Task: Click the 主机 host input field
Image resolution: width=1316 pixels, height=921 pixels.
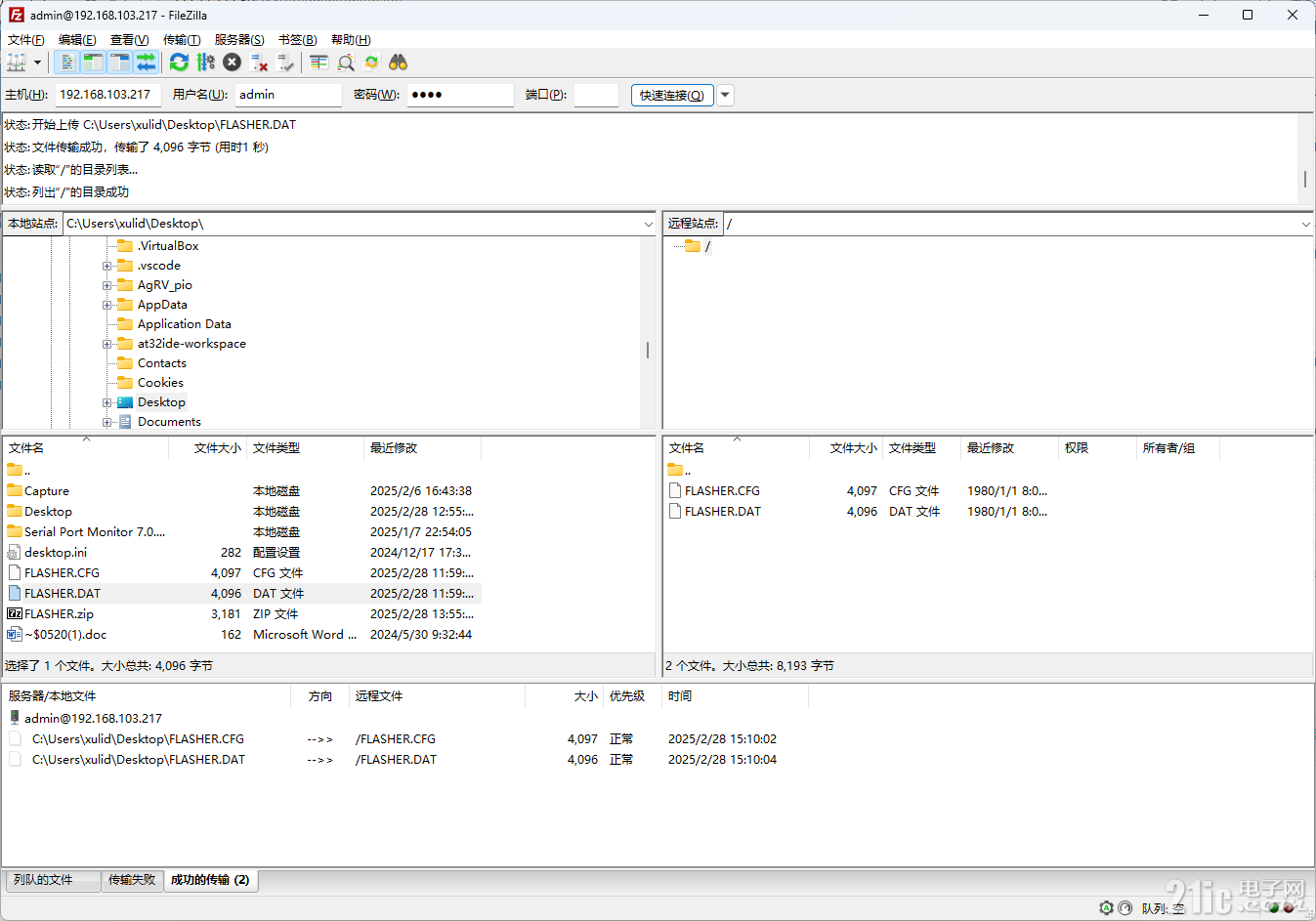Action: tap(107, 95)
